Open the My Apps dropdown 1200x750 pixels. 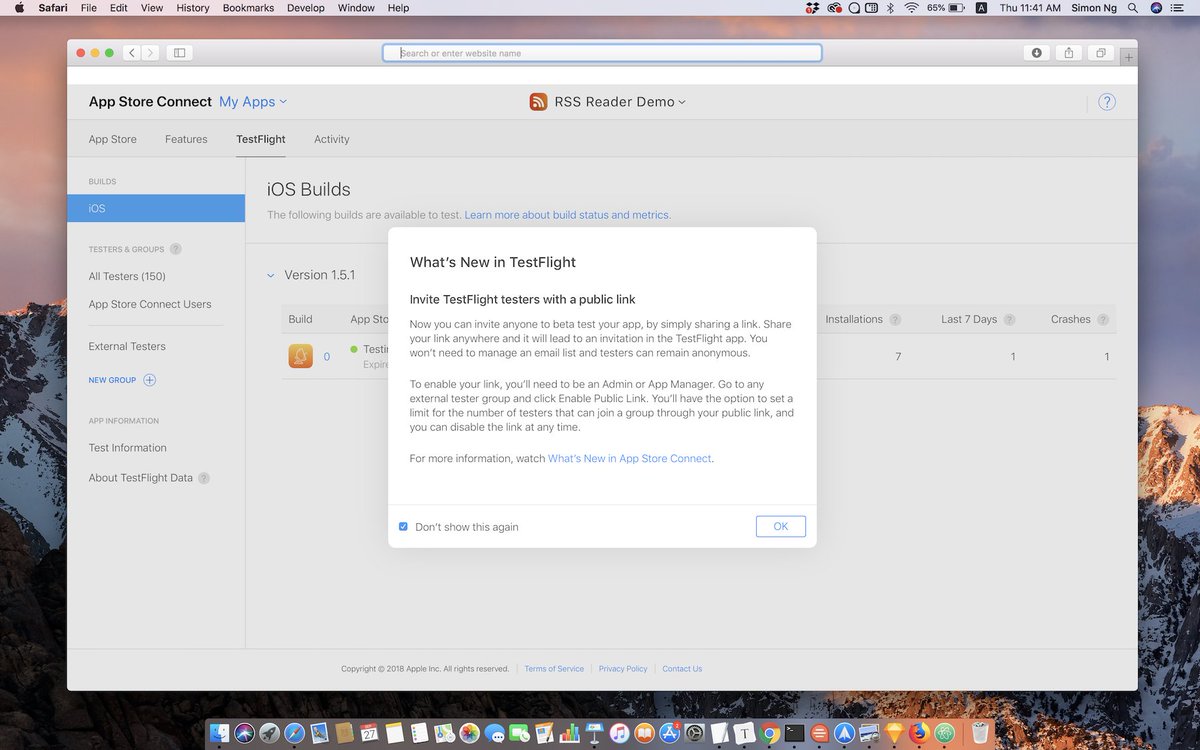(253, 102)
